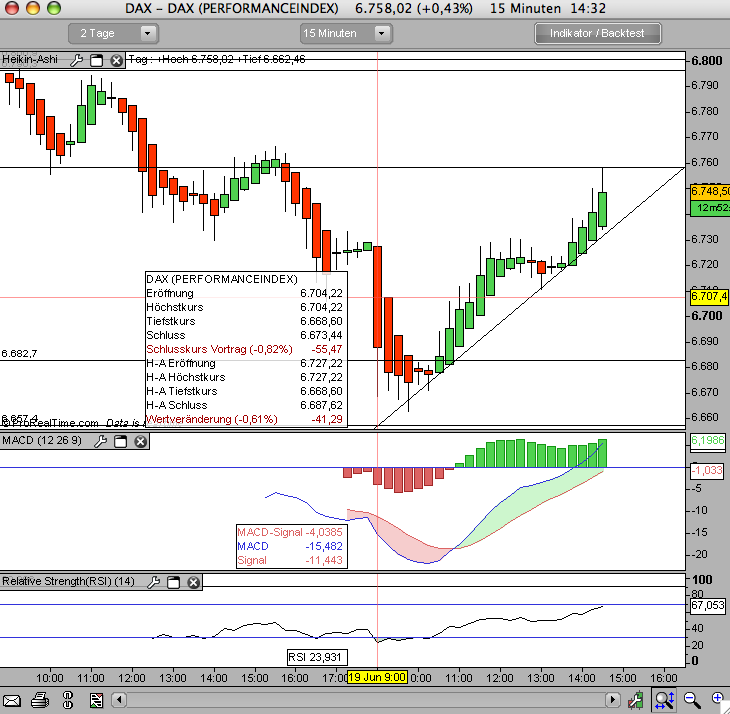The width and height of the screenshot is (730, 714).
Task: Click the MACD signal -1,033 label
Action: (x=707, y=470)
